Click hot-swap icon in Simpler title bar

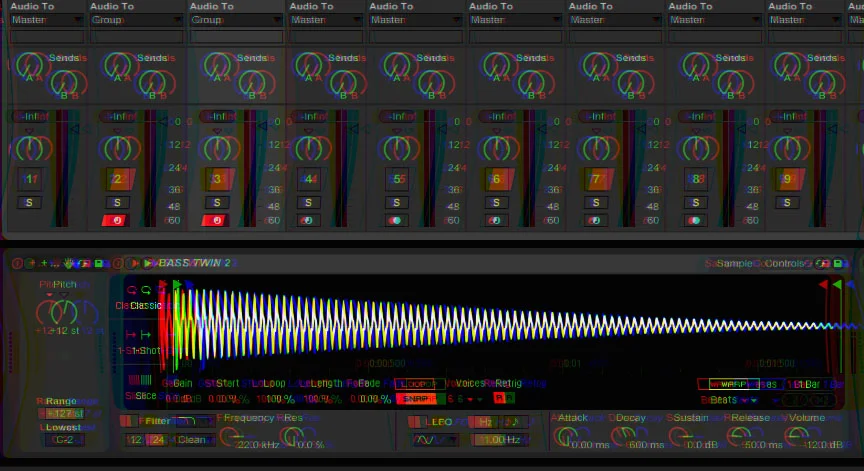pyautogui.click(x=823, y=264)
